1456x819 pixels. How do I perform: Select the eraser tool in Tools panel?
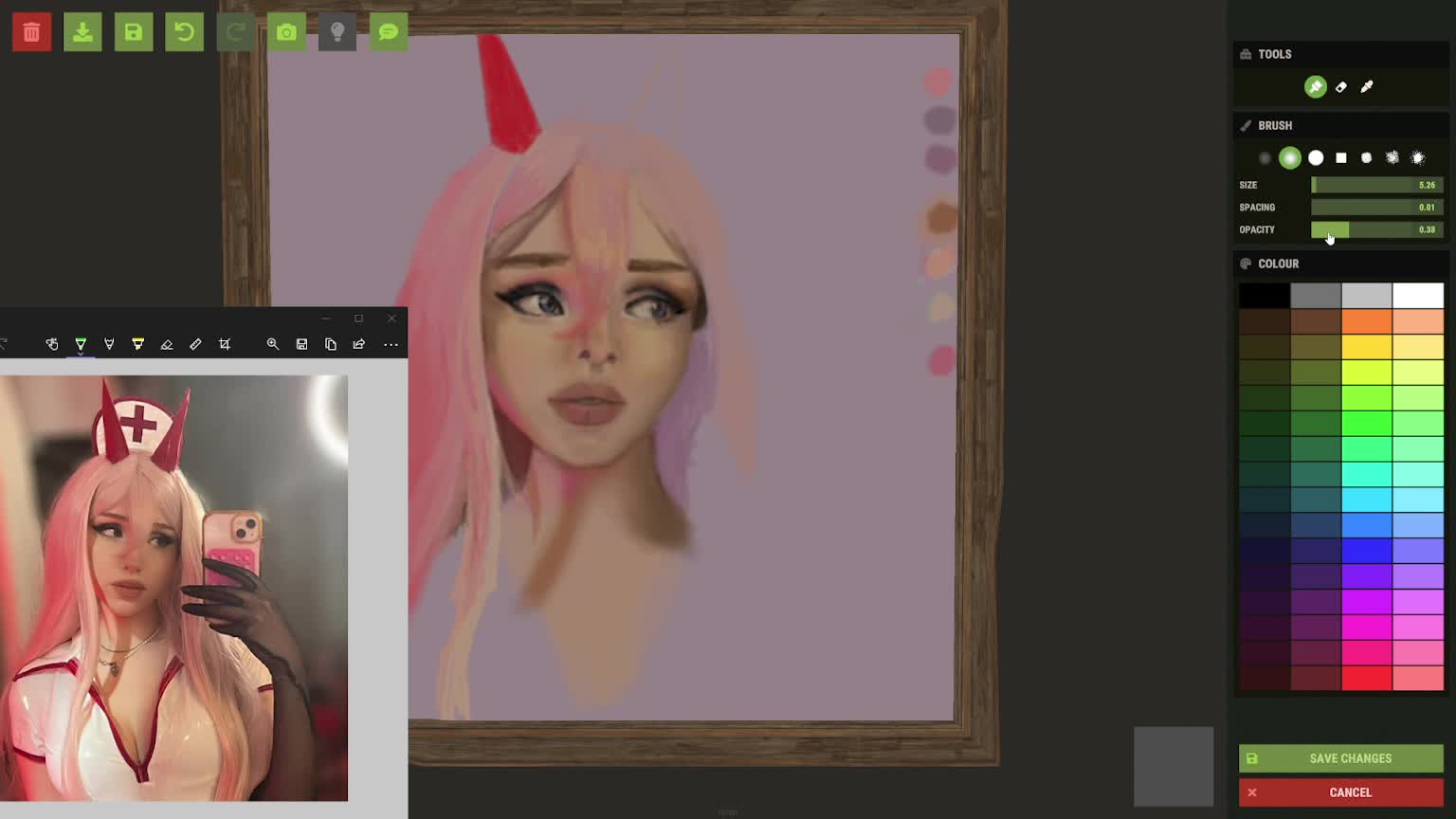1341,87
